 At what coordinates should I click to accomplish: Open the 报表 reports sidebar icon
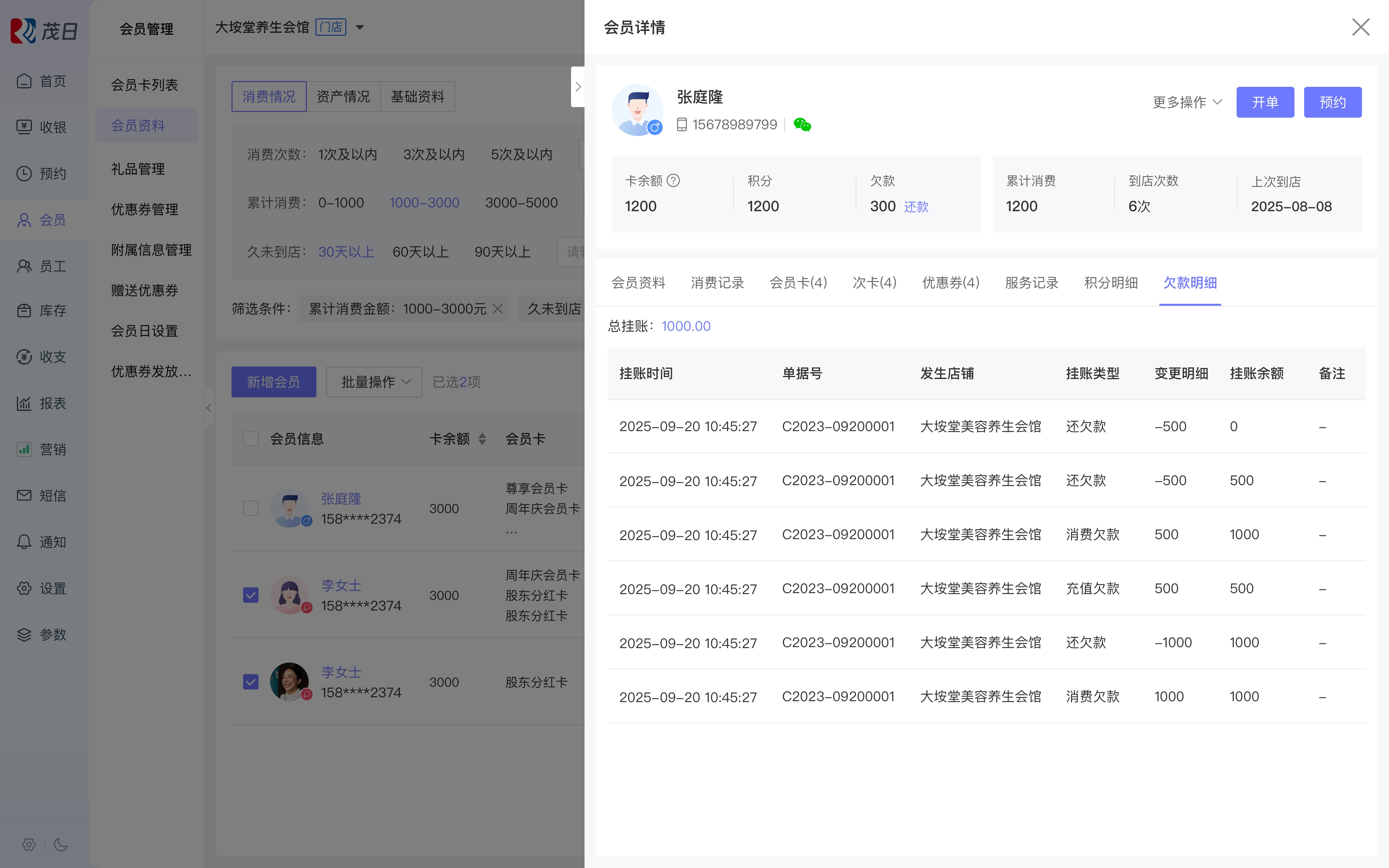pyautogui.click(x=24, y=403)
